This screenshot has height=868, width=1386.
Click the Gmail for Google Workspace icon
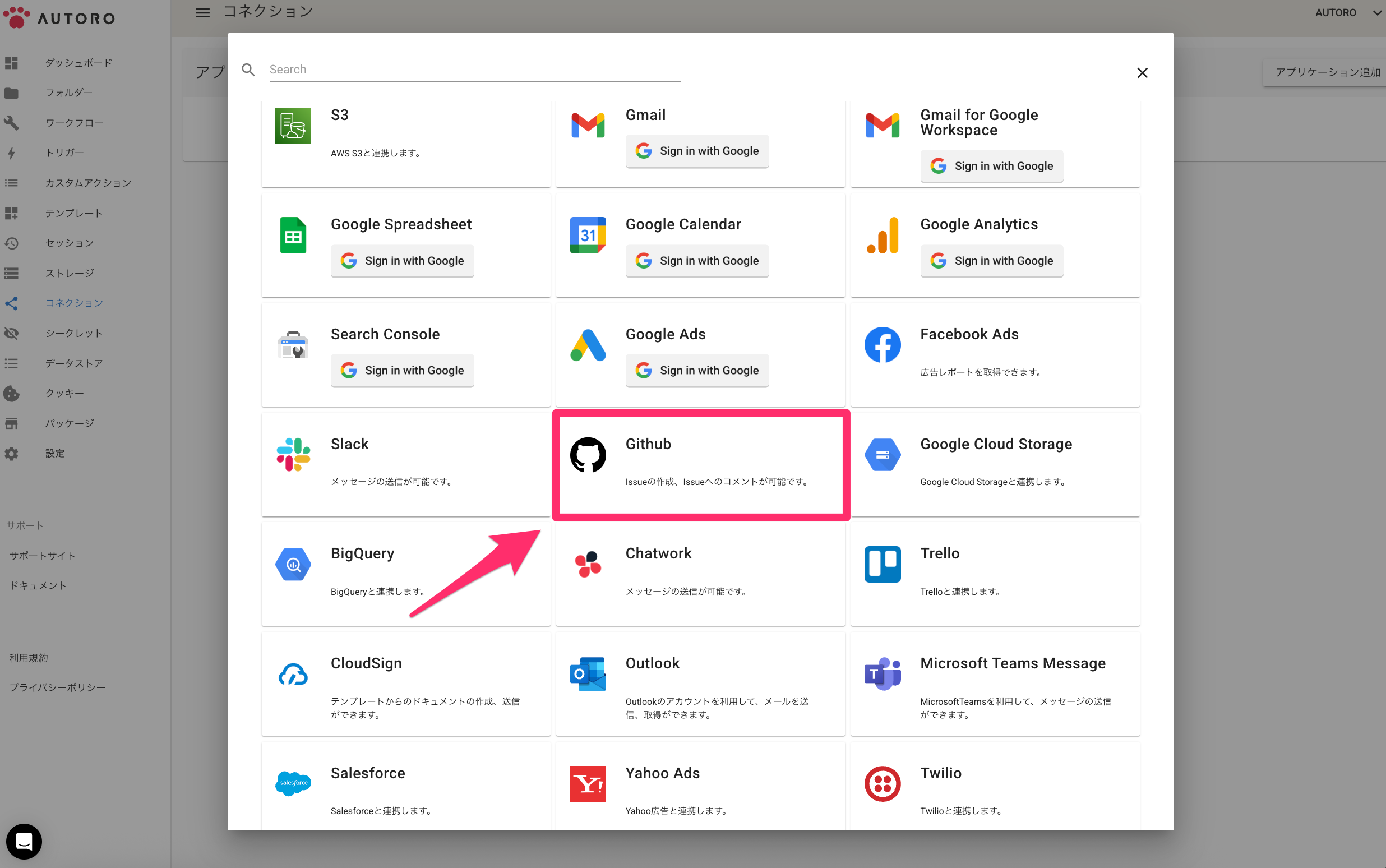882,125
